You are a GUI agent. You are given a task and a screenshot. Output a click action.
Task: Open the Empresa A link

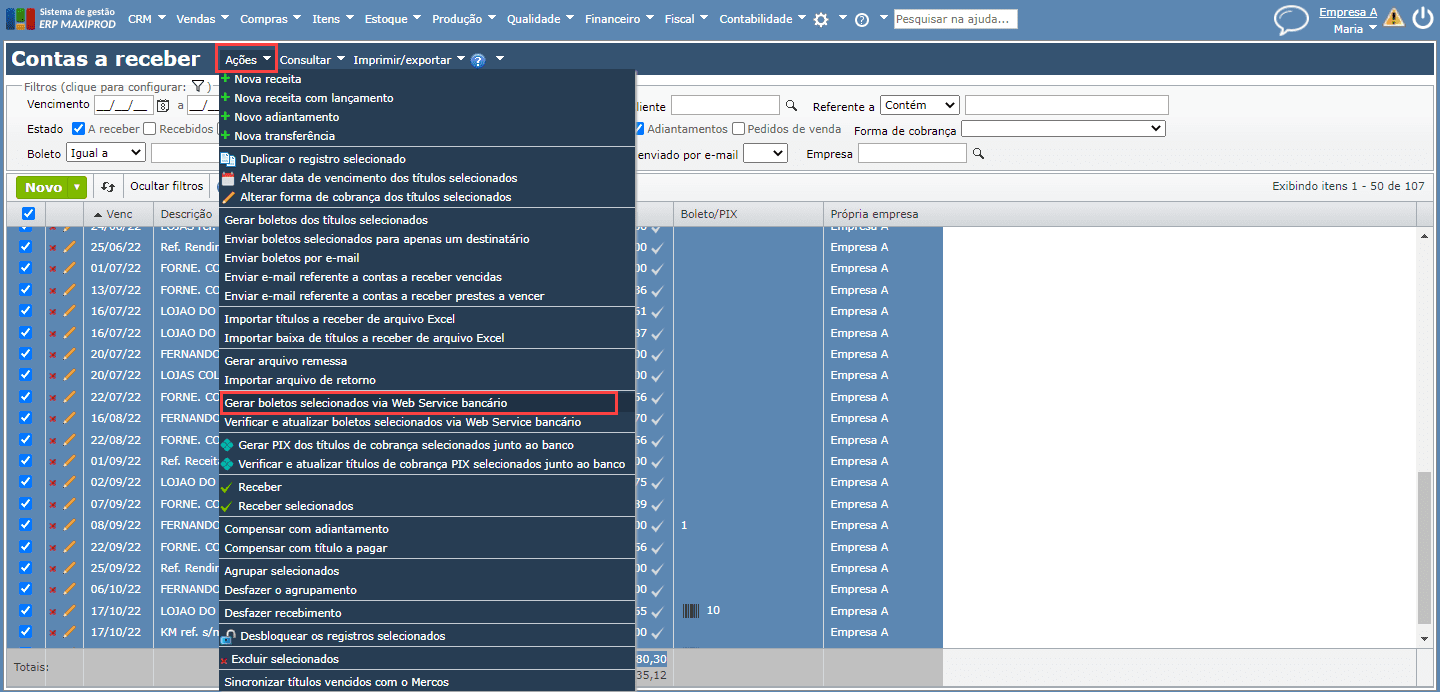coord(1348,12)
